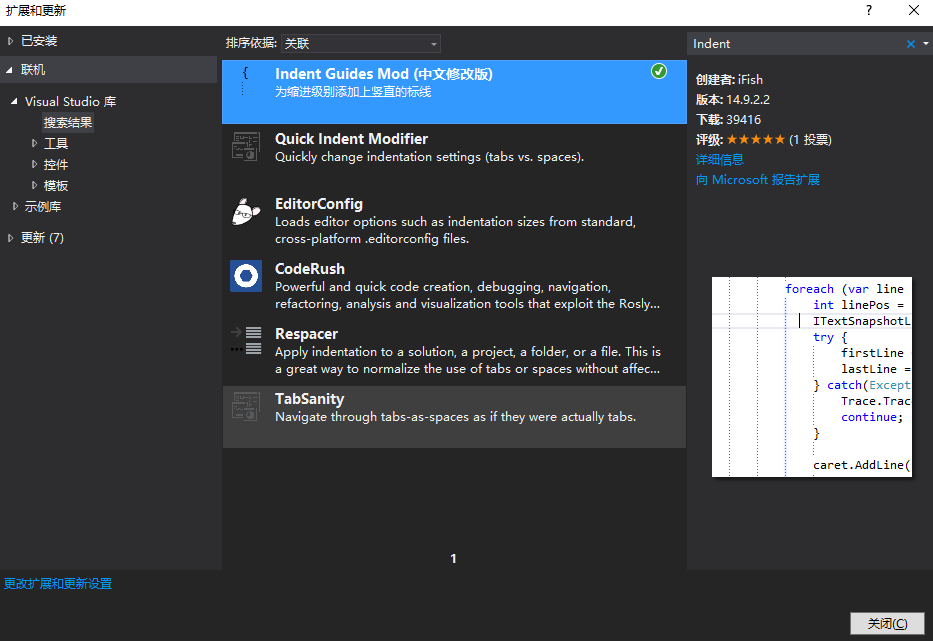Click the TabSanity extension icon
The image size is (933, 641).
coord(246,406)
